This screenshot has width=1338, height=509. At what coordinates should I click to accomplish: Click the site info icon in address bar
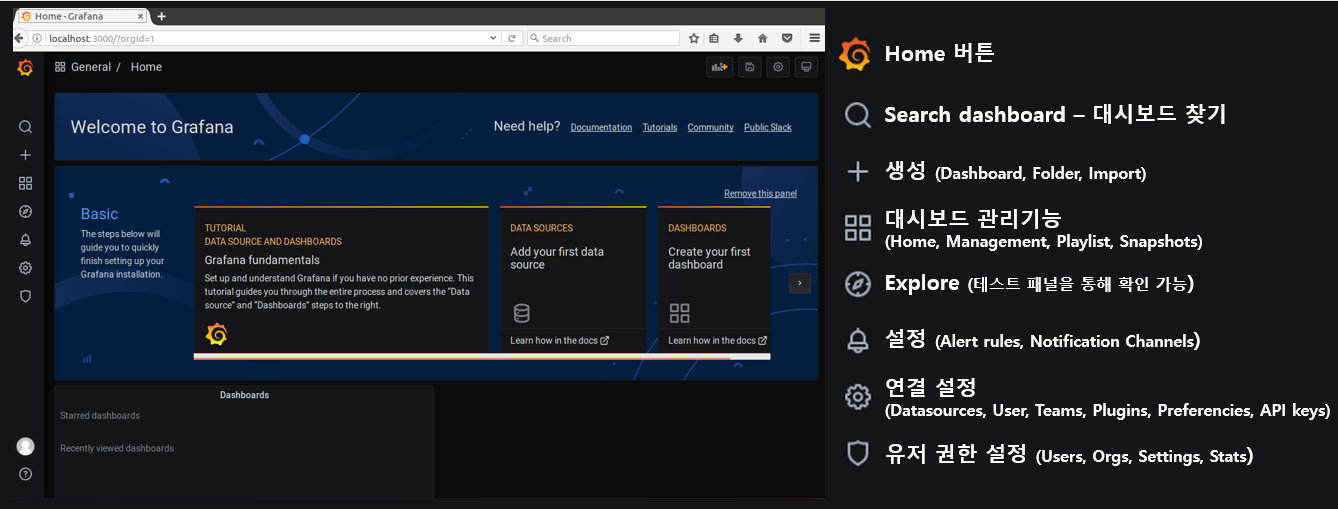[38, 38]
